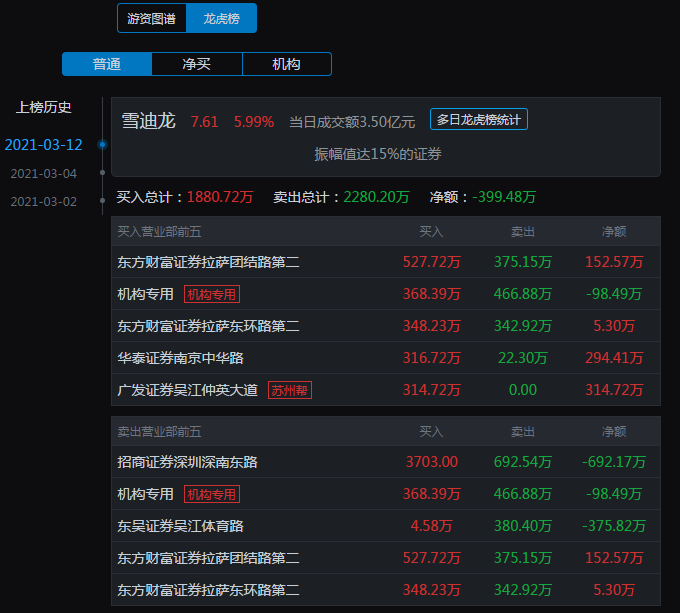The height and width of the screenshot is (613, 680).
Task: Click 振幅值达15%的证券 reason text
Action: point(378,154)
